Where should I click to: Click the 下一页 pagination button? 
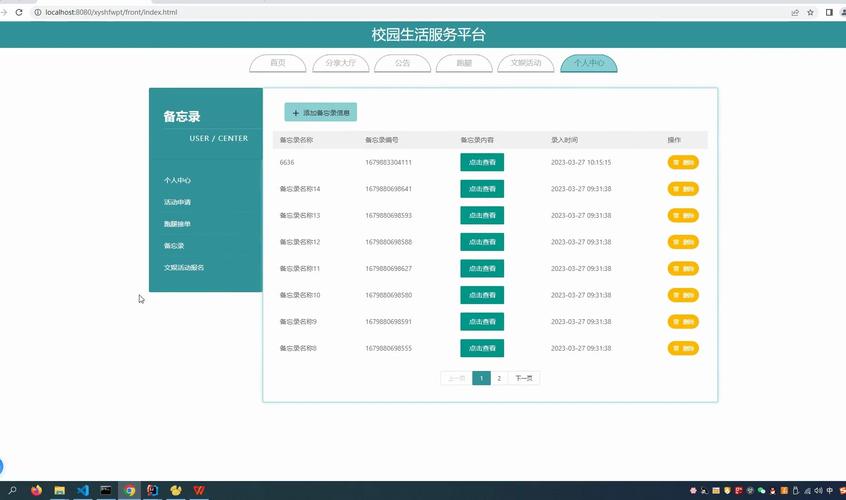click(524, 378)
